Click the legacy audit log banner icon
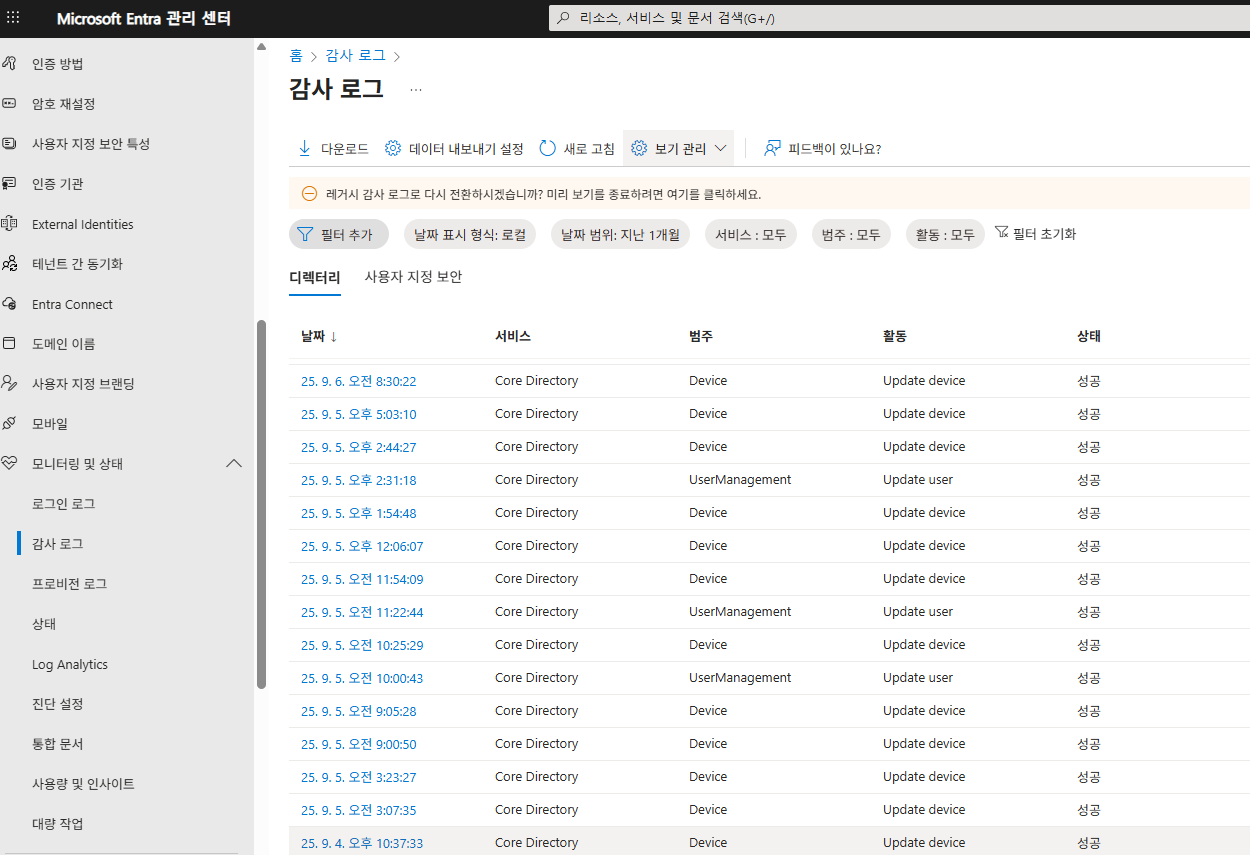Viewport: 1250px width, 855px height. tap(309, 194)
